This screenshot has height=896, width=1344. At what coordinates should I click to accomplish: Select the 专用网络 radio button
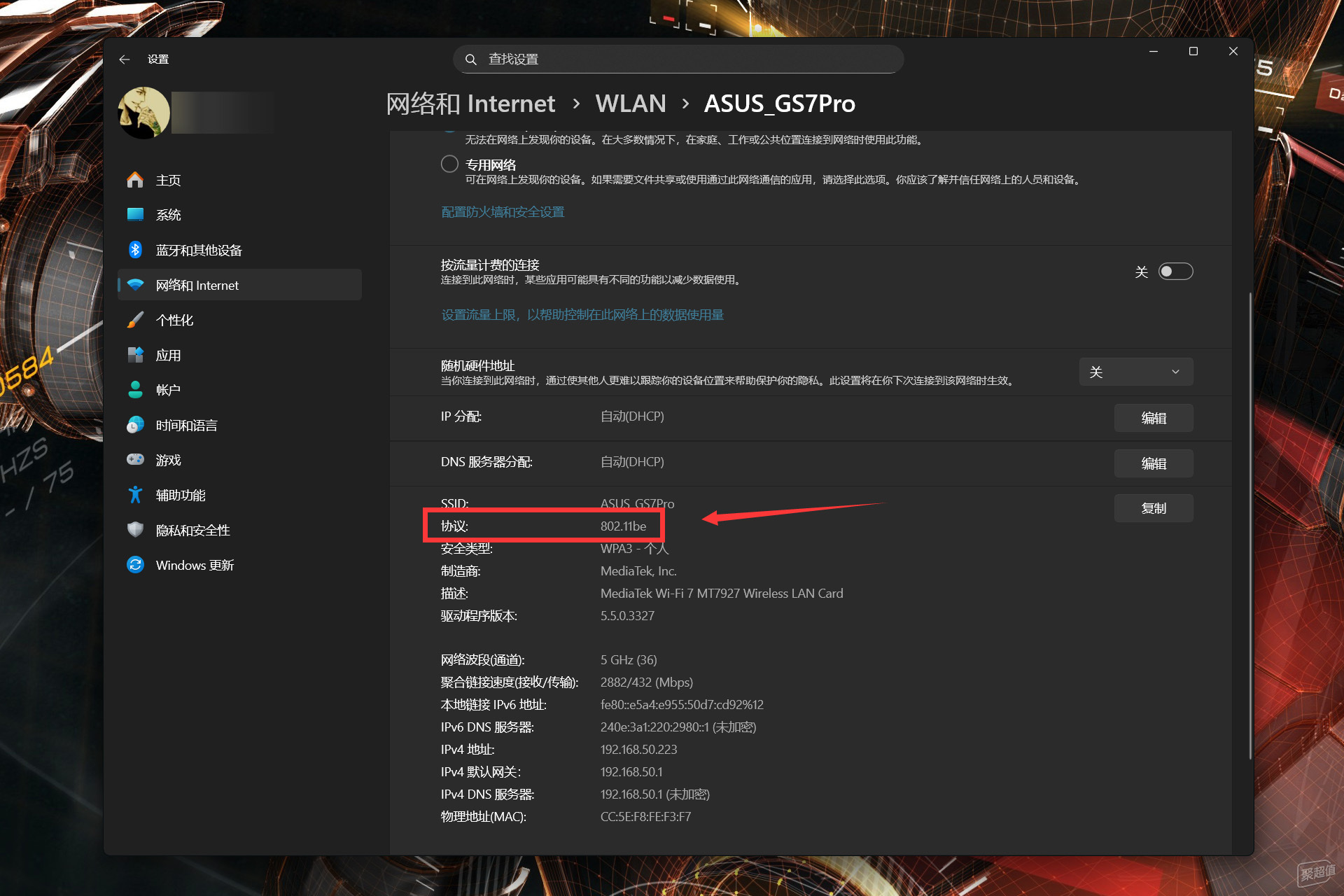pos(449,164)
